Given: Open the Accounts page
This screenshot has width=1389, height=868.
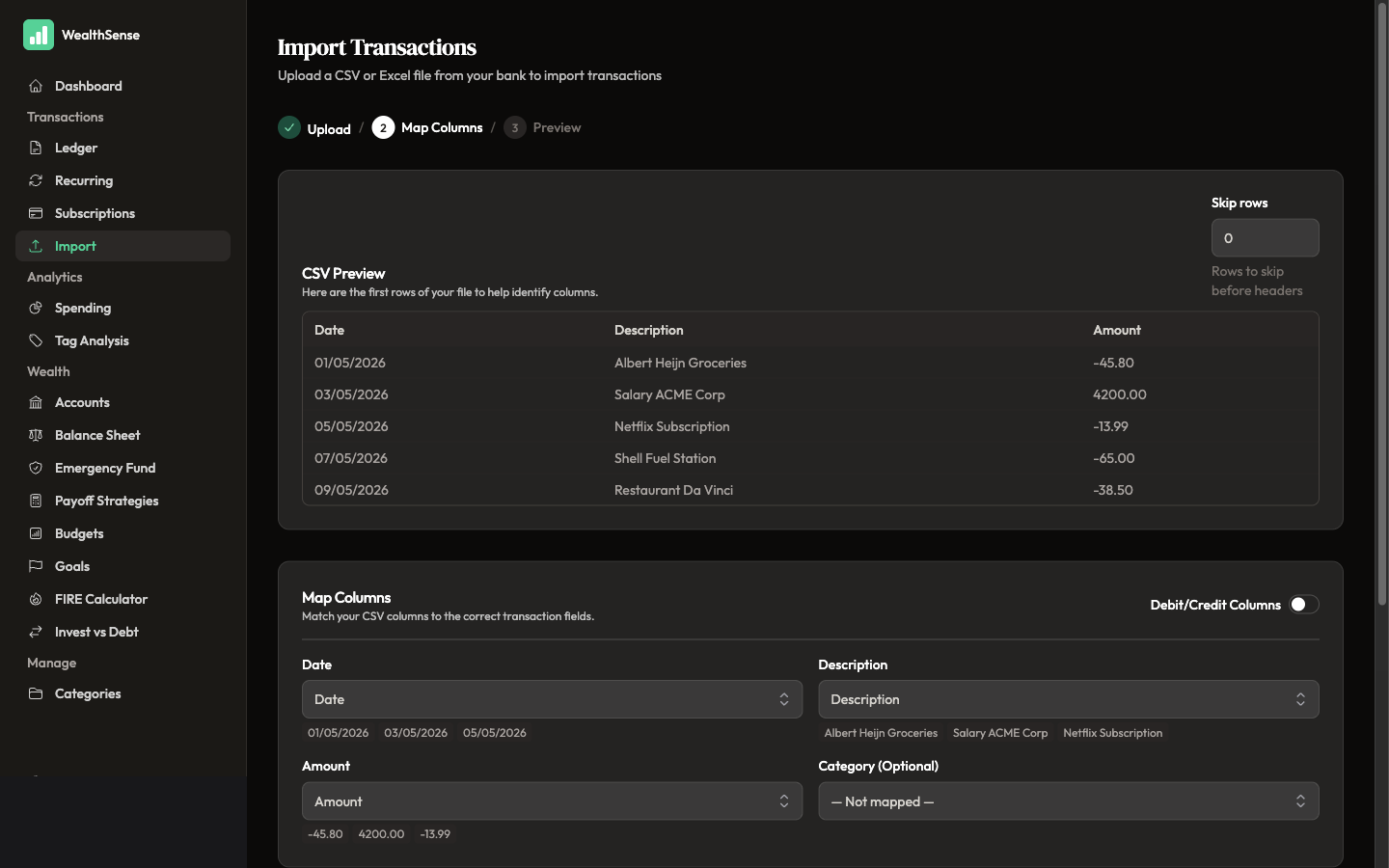Looking at the screenshot, I should tap(123, 402).
